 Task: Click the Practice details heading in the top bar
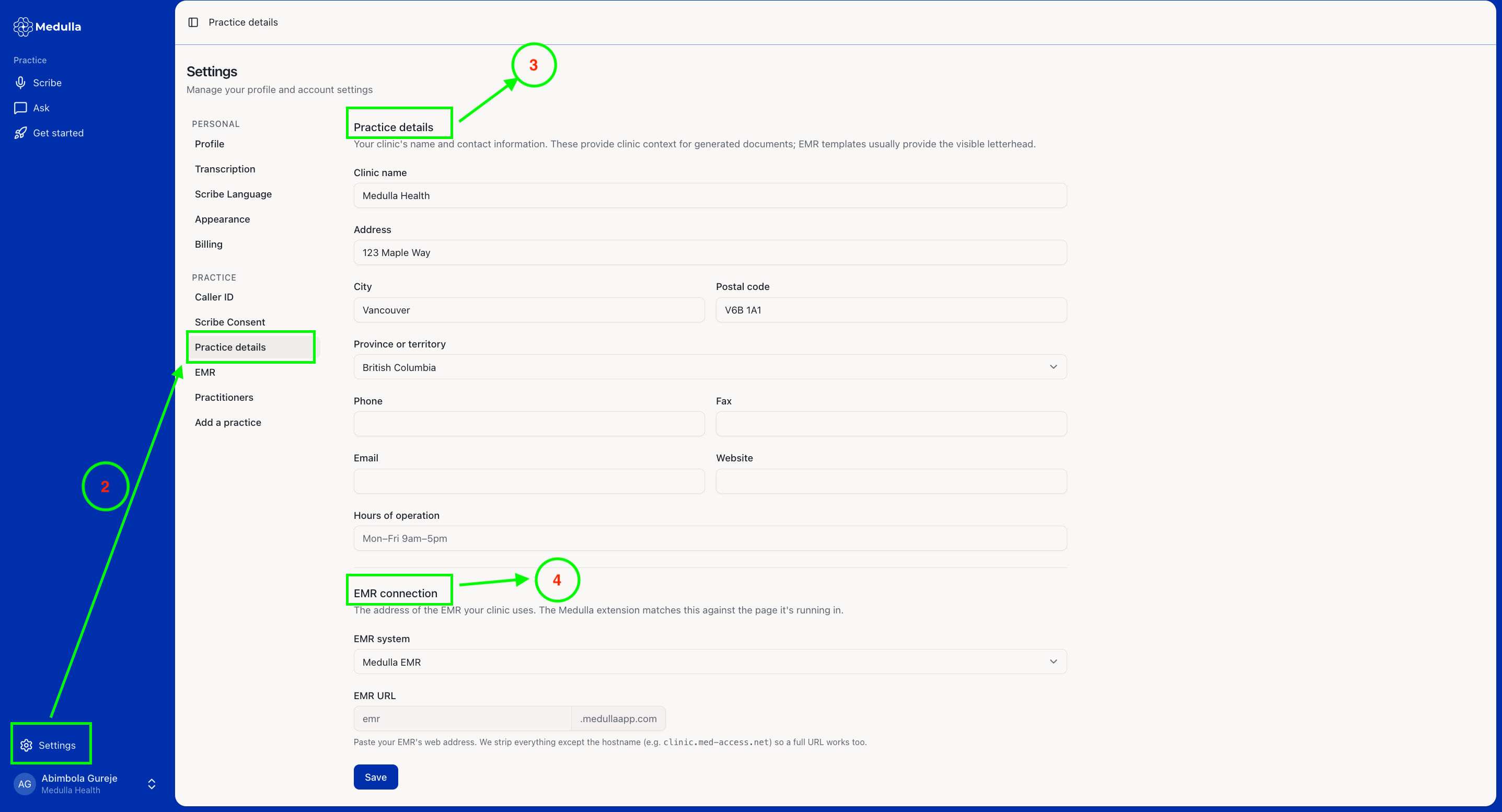tap(243, 22)
